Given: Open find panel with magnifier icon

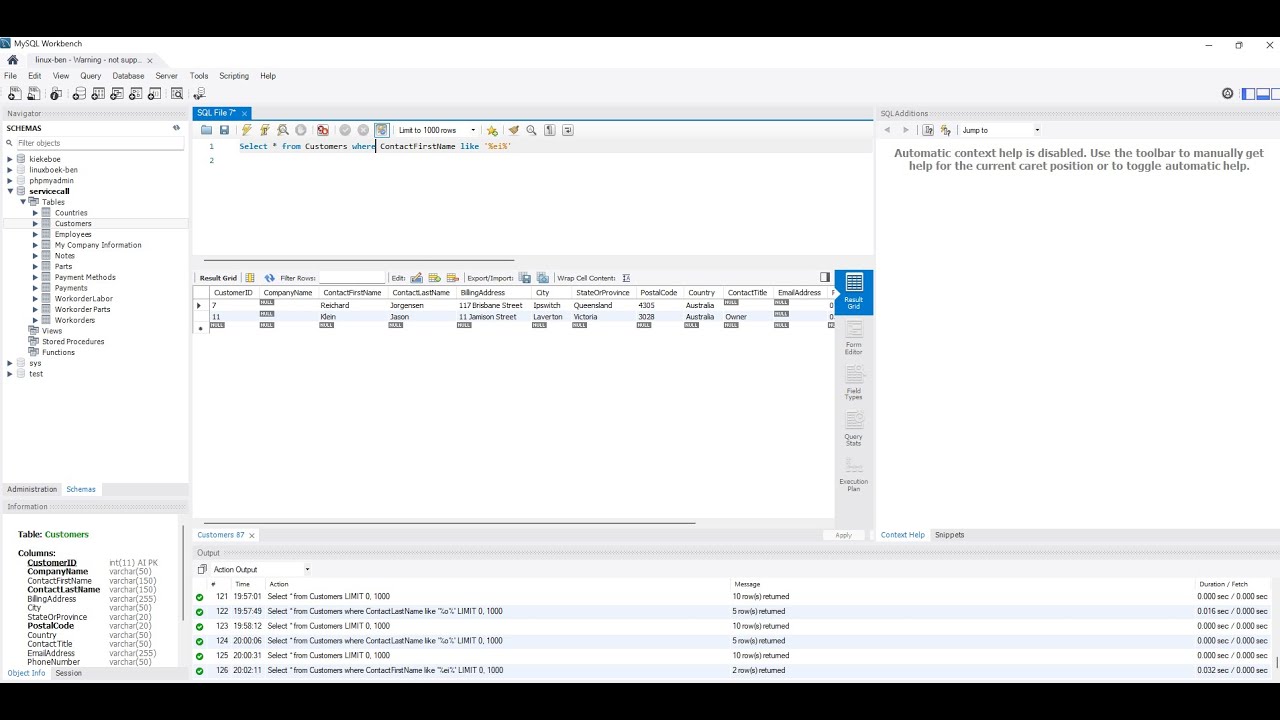Looking at the screenshot, I should 531,130.
